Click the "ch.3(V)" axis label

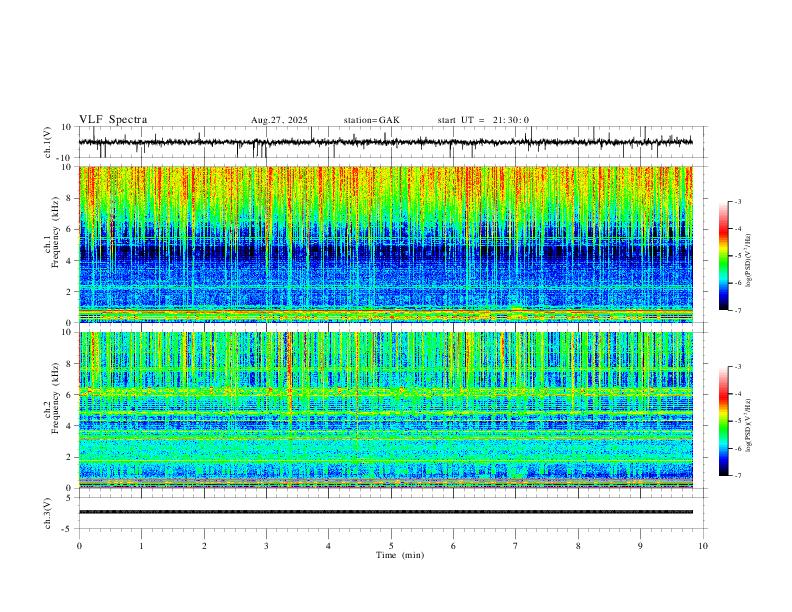(x=48, y=514)
